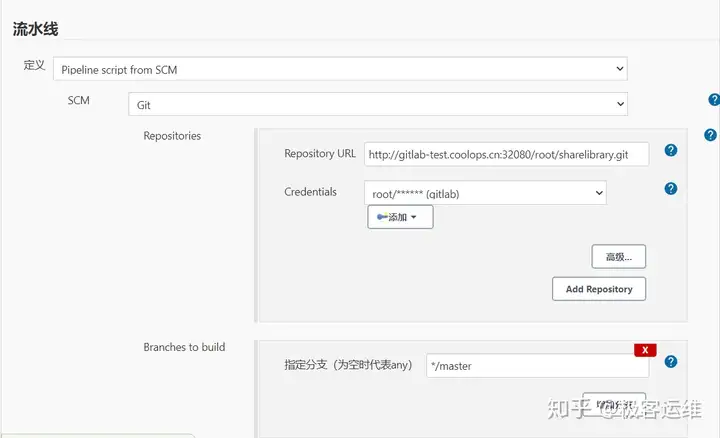Click the Repositories label
The width and height of the screenshot is (720, 438).
pos(172,136)
